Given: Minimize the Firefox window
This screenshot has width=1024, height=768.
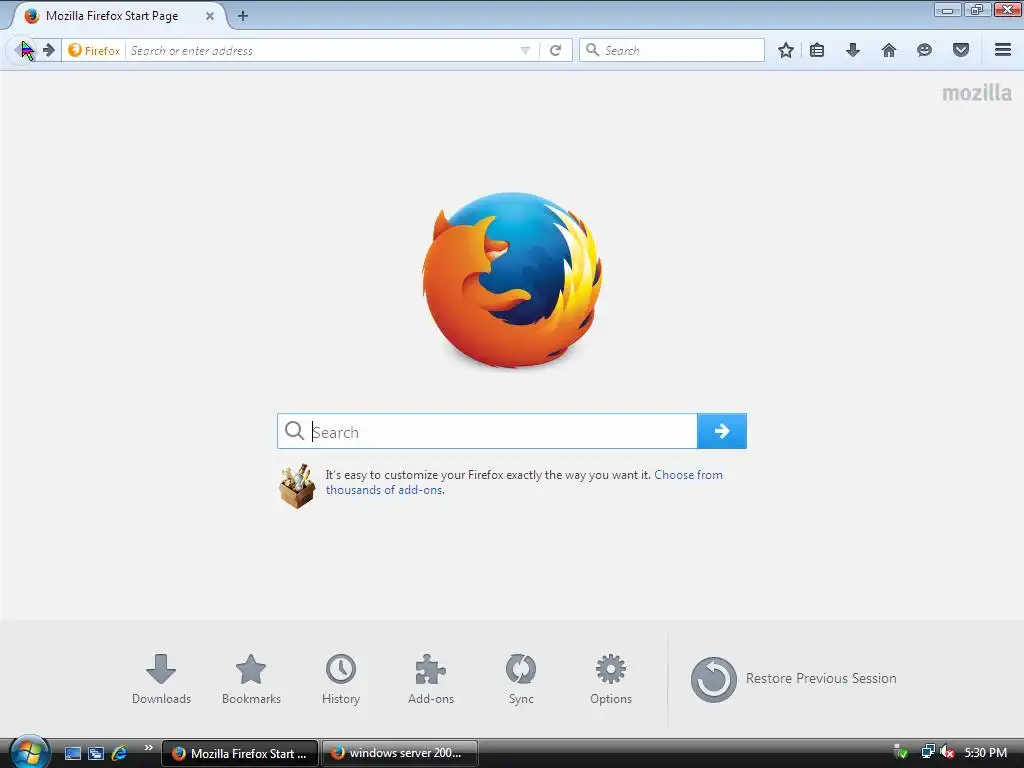Looking at the screenshot, I should click(x=947, y=10).
